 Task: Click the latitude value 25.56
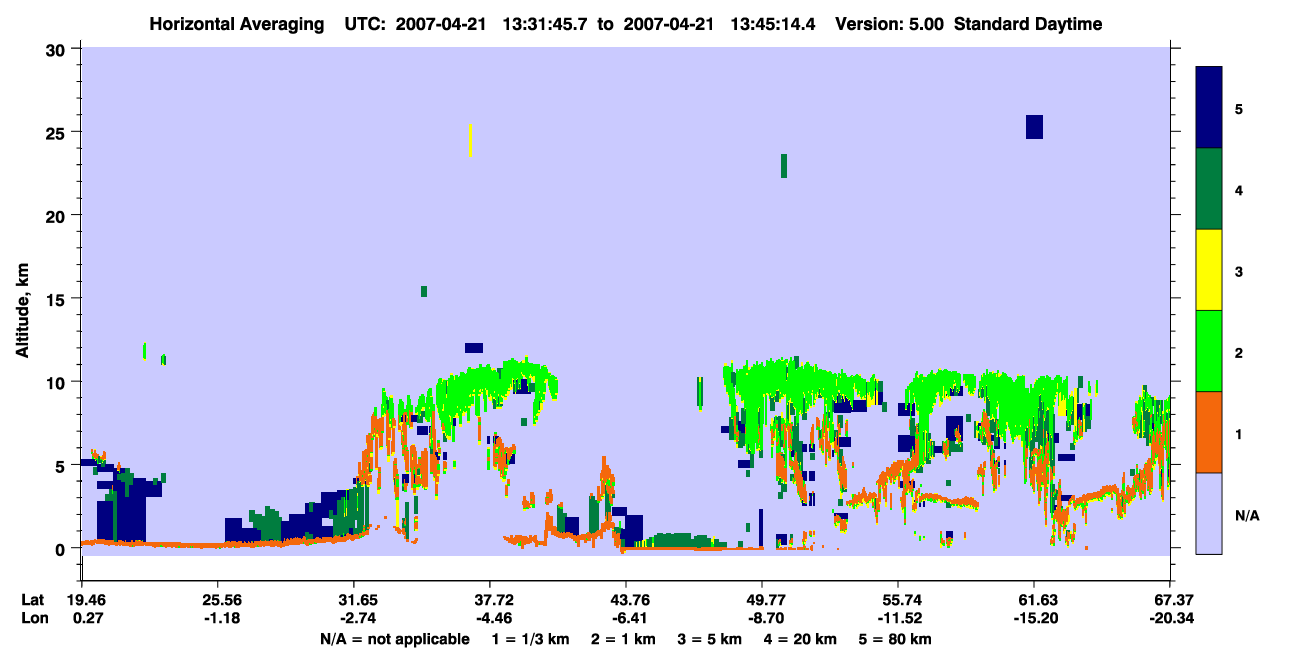[x=218, y=600]
